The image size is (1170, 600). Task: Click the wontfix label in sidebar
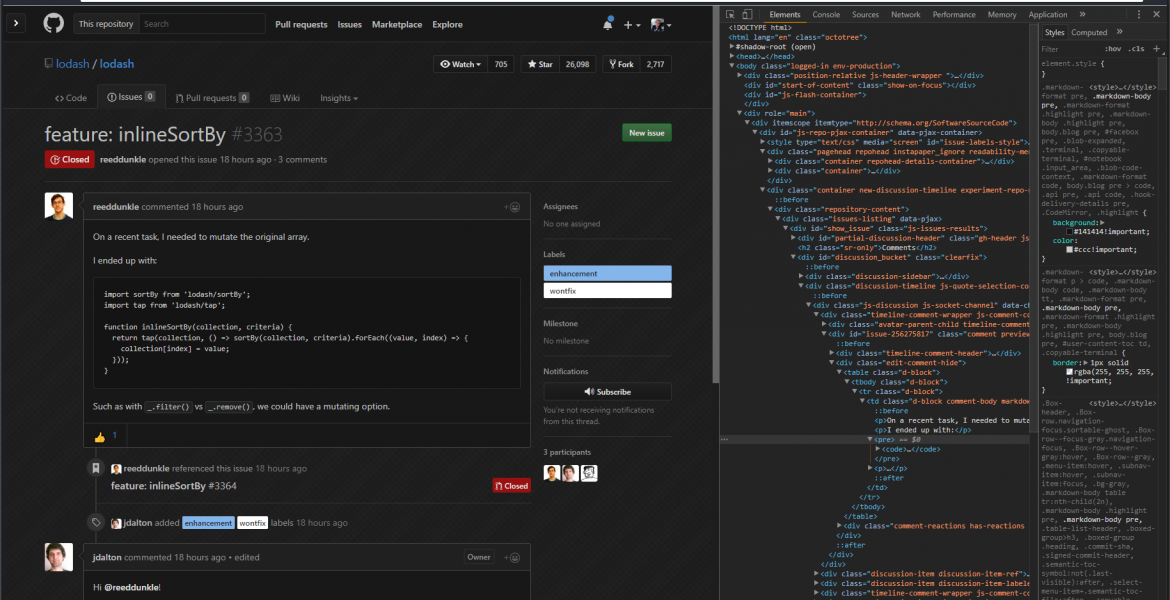point(607,291)
